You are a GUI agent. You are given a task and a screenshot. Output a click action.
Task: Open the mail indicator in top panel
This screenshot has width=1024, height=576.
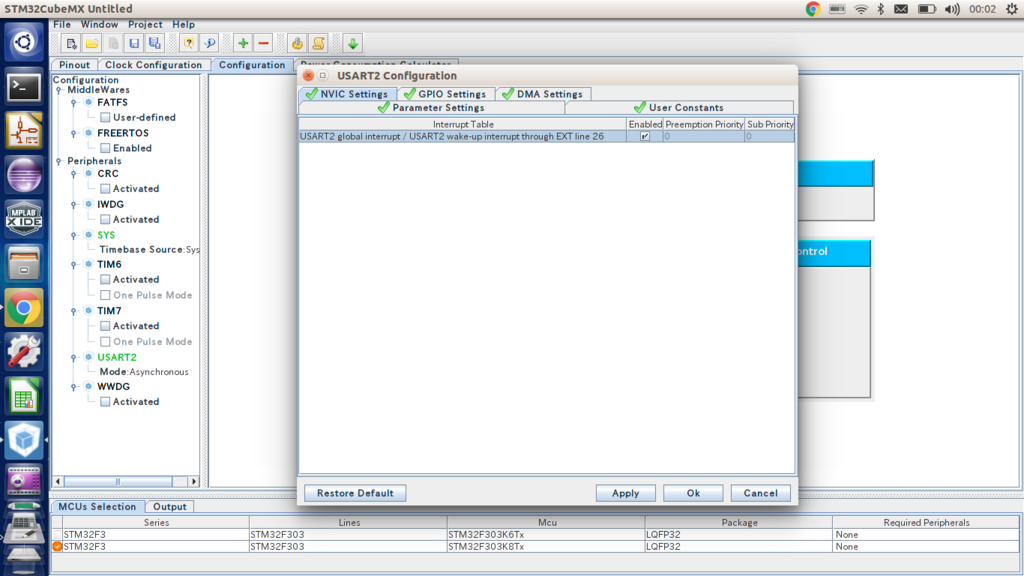coord(901,9)
